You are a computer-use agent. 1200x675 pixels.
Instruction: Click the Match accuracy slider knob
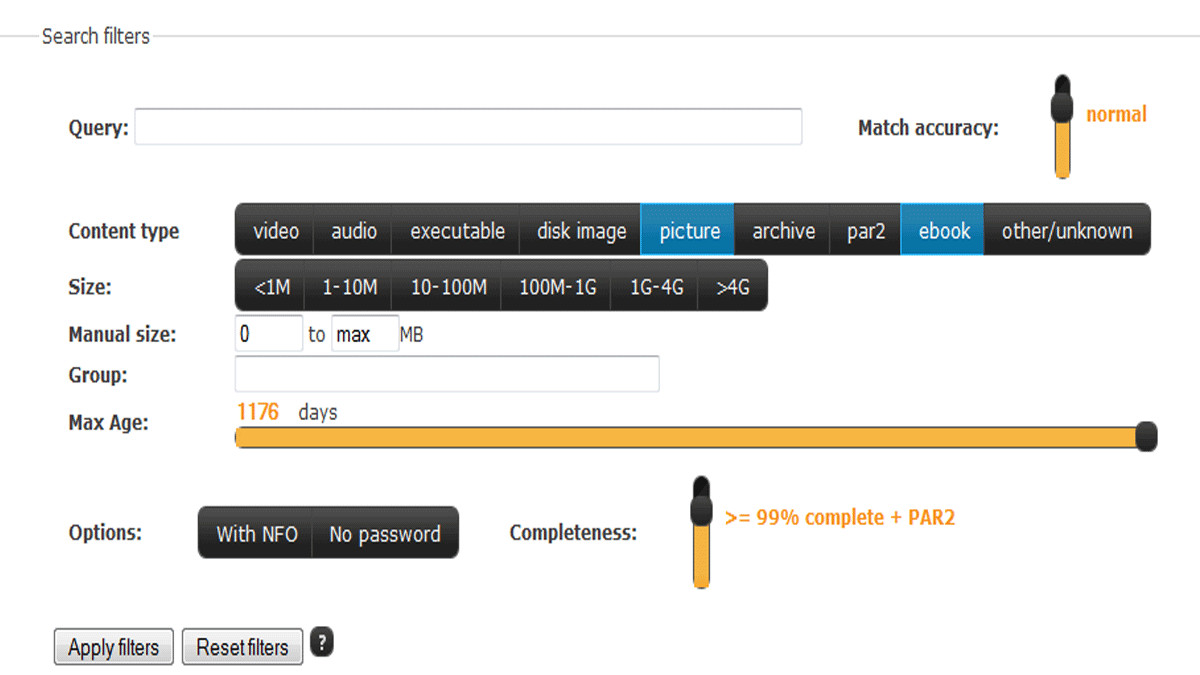click(1062, 100)
